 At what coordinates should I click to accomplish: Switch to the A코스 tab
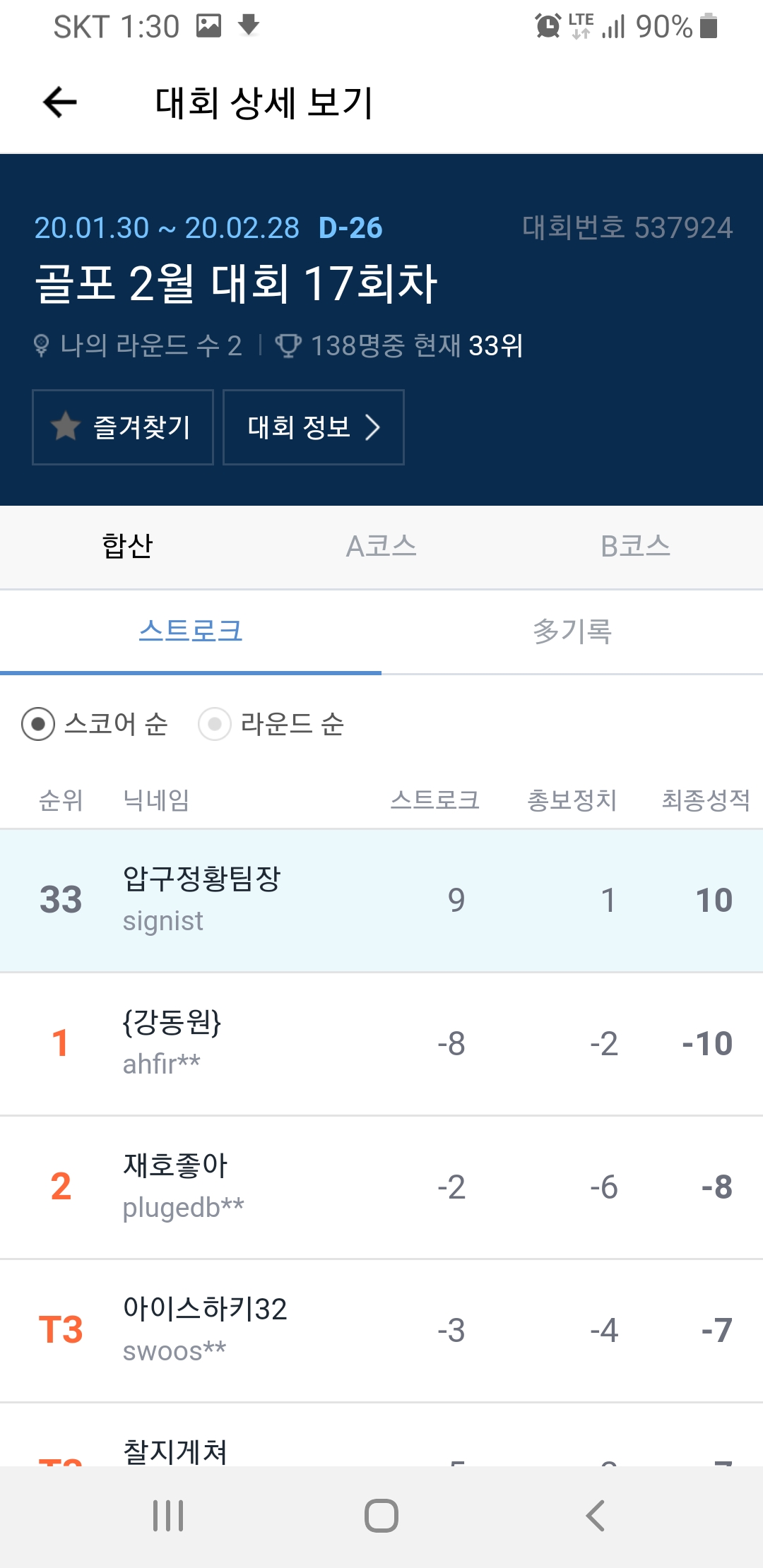(381, 547)
